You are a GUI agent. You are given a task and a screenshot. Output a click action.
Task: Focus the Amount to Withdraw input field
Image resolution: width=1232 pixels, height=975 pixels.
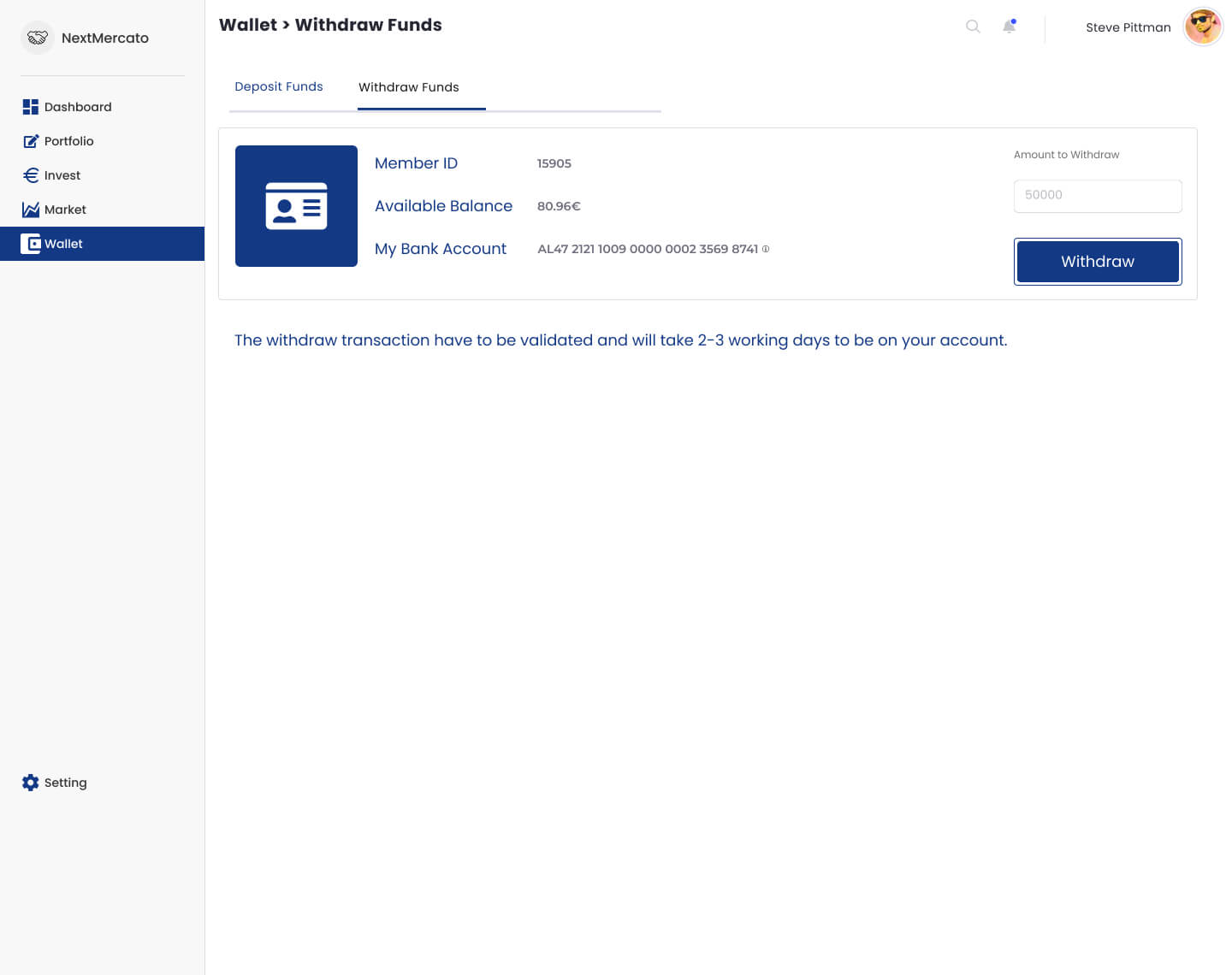click(x=1098, y=196)
